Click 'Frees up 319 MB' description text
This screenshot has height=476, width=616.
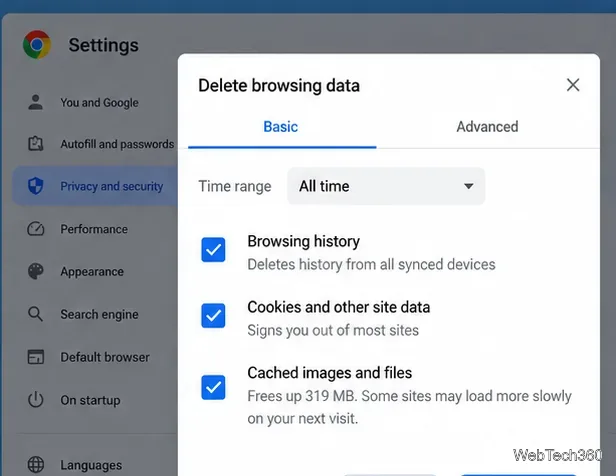tap(409, 407)
